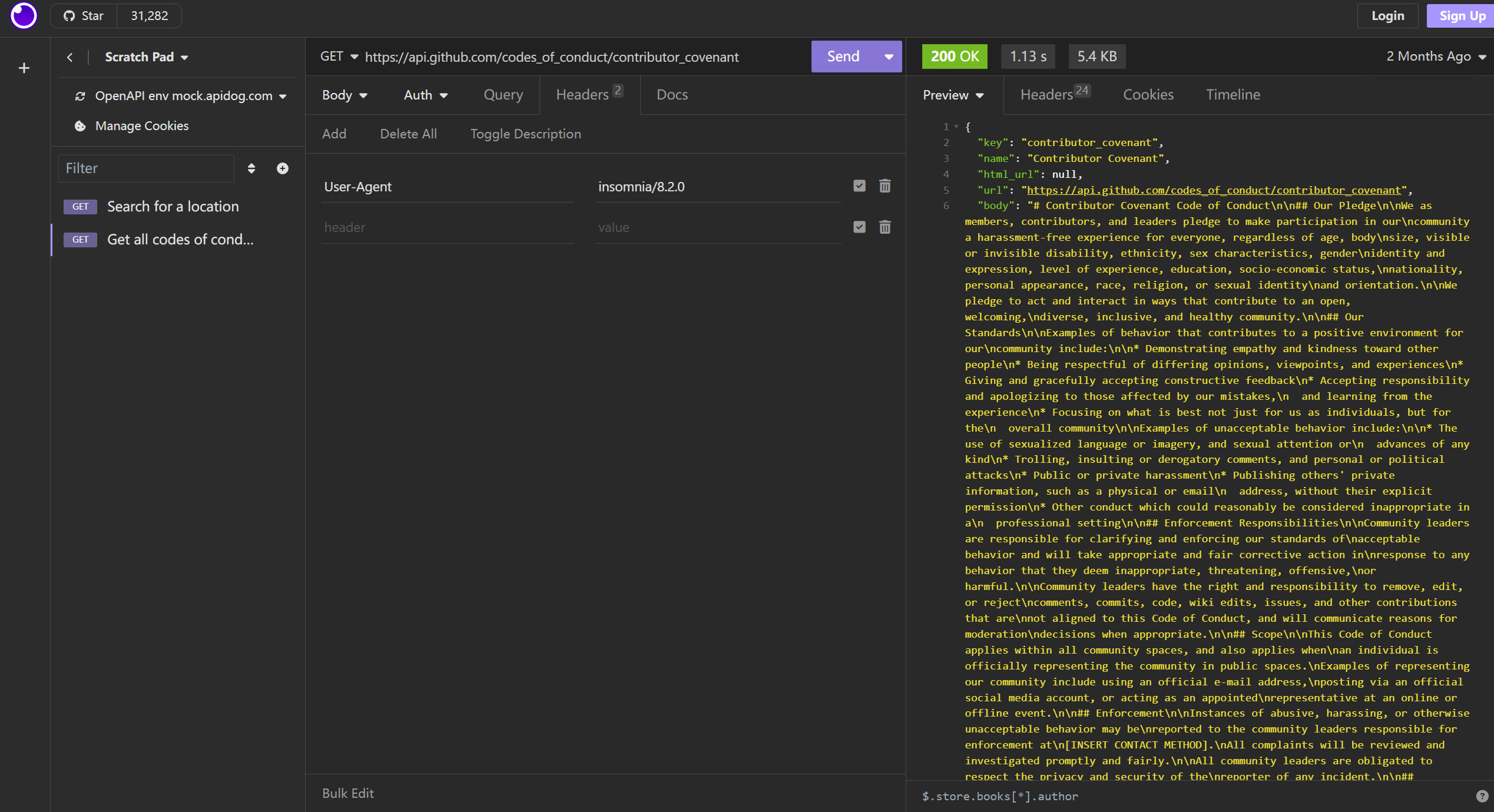The image size is (1494, 812).
Task: Toggle the User-Agent header checkbox
Action: 860,186
